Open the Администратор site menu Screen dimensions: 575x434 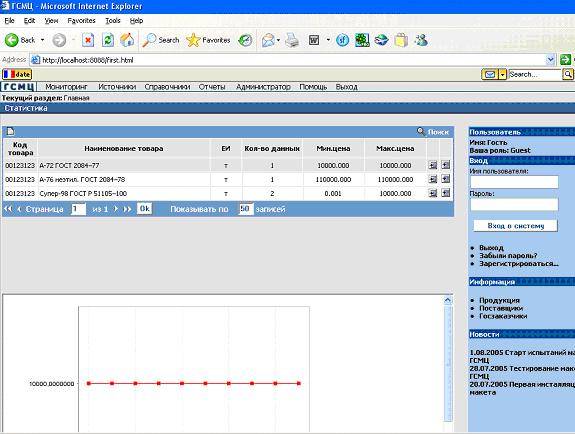[263, 87]
